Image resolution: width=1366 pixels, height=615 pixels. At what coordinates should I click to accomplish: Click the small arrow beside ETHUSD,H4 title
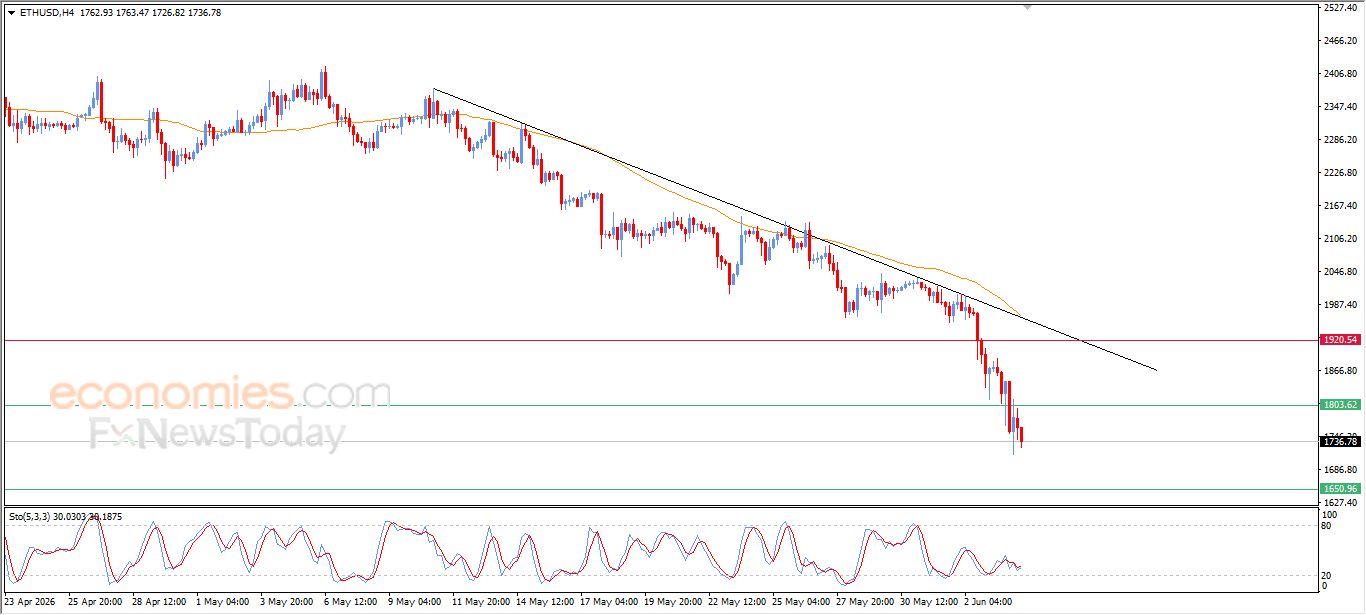[11, 13]
